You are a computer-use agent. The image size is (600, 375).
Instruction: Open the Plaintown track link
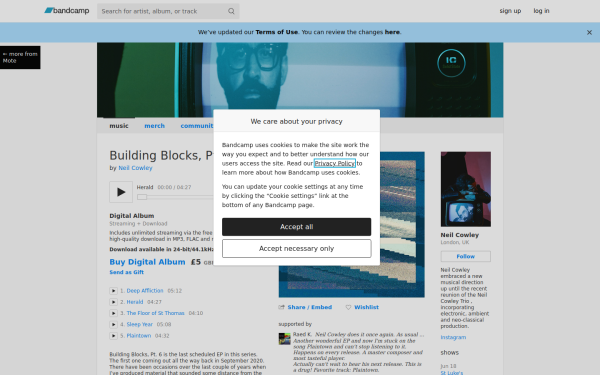coord(139,336)
